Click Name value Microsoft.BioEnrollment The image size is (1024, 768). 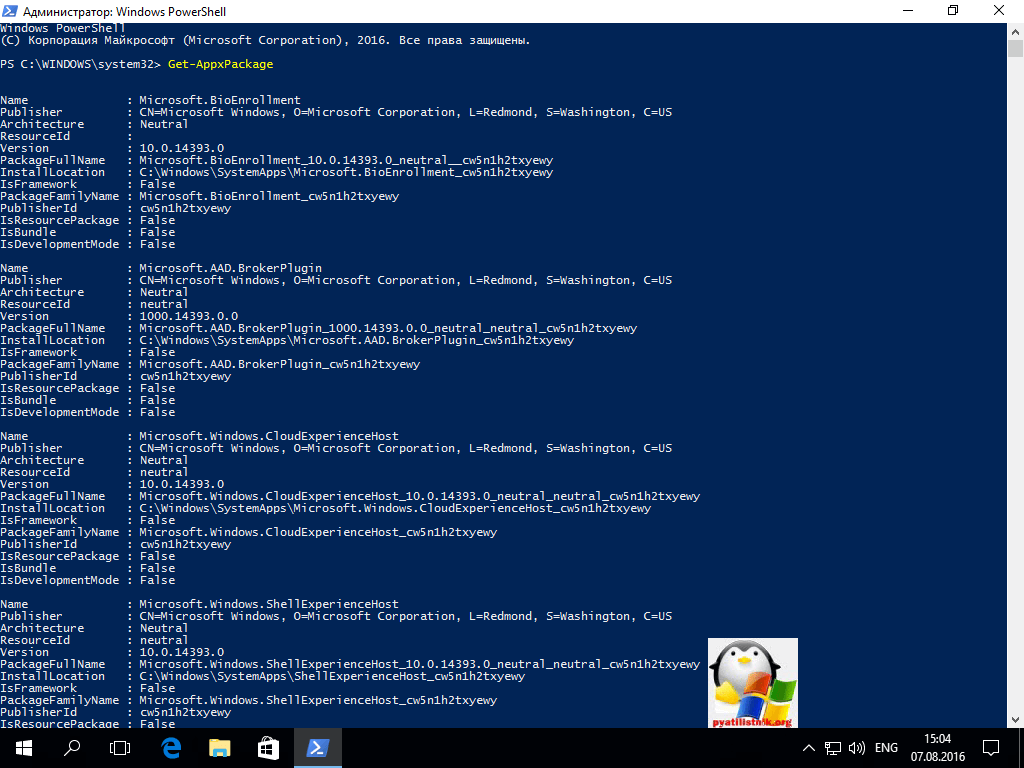(220, 100)
